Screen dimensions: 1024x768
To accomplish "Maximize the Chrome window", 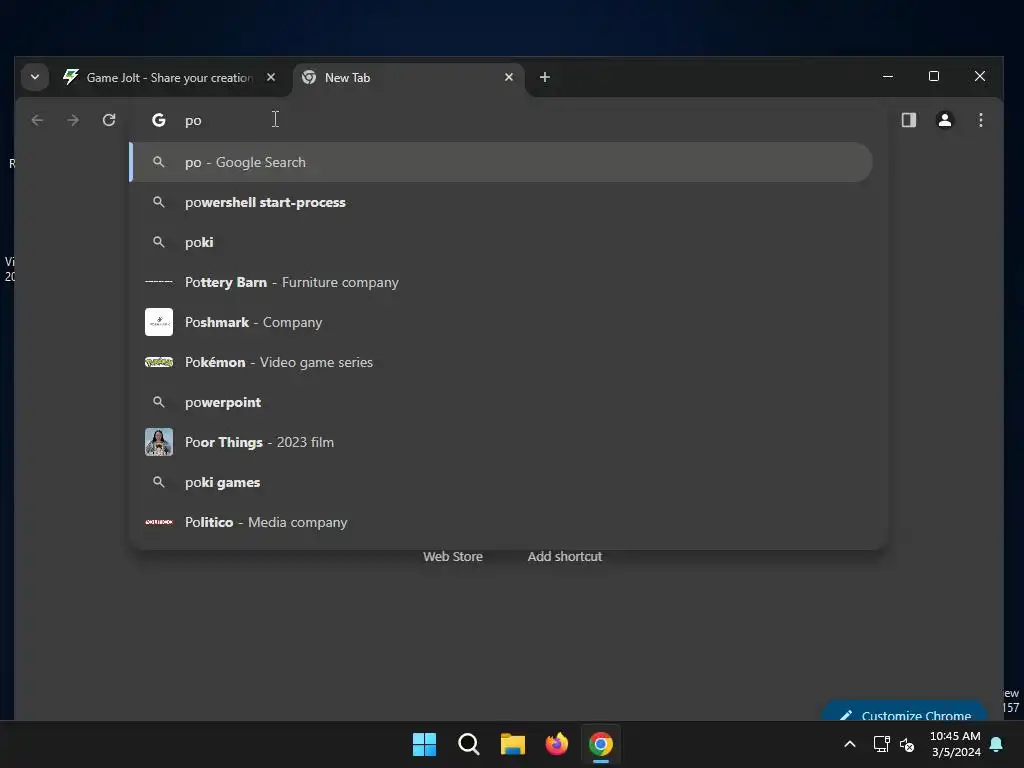I will coord(934,76).
